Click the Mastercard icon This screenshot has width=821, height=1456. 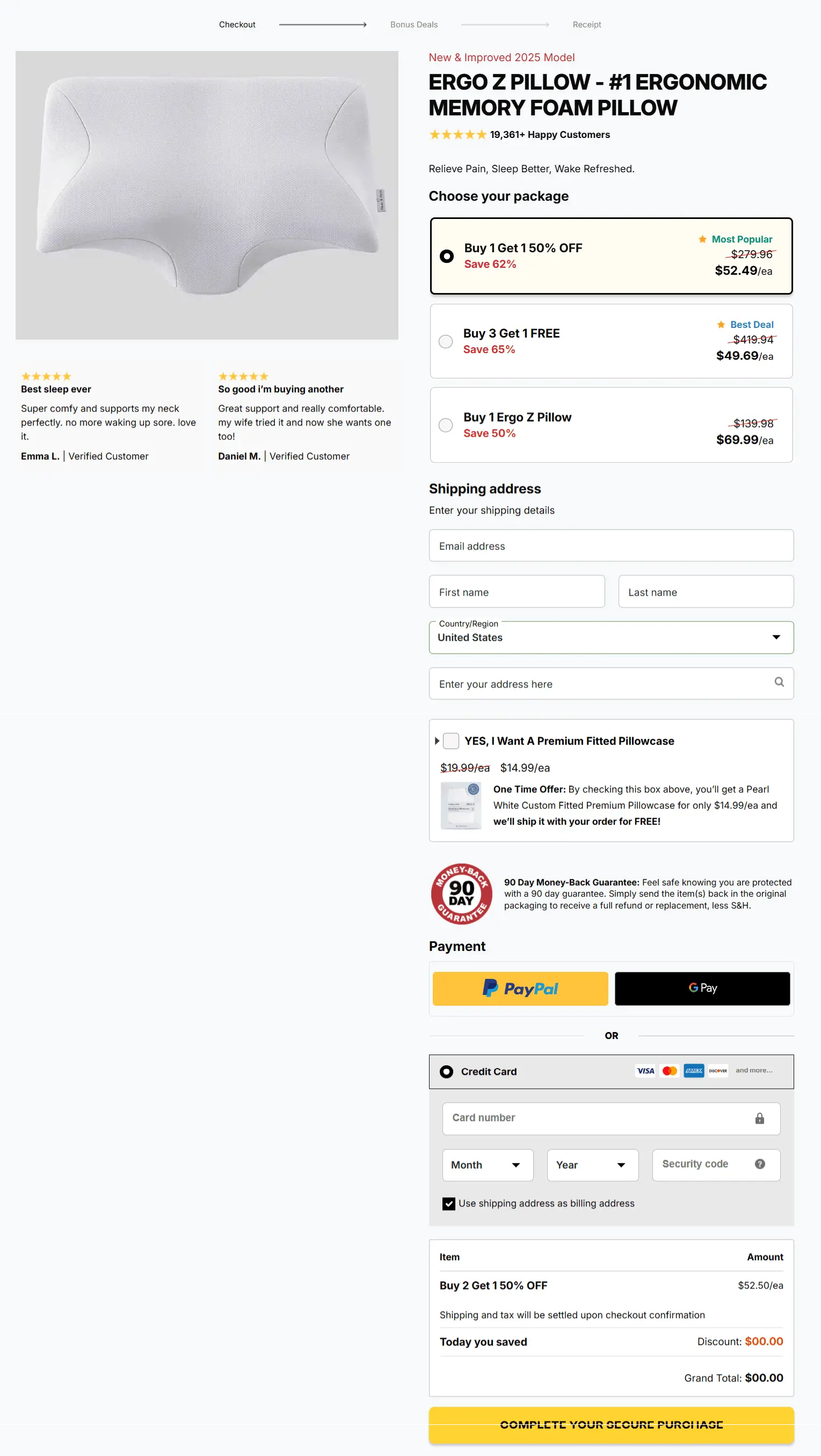pyautogui.click(x=669, y=1071)
